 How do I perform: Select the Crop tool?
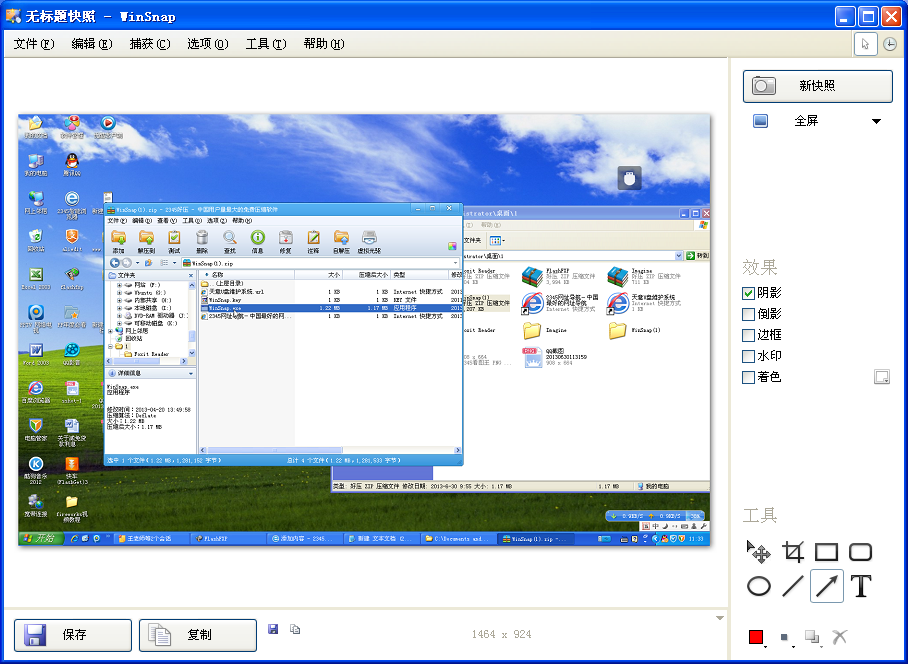pyautogui.click(x=793, y=552)
